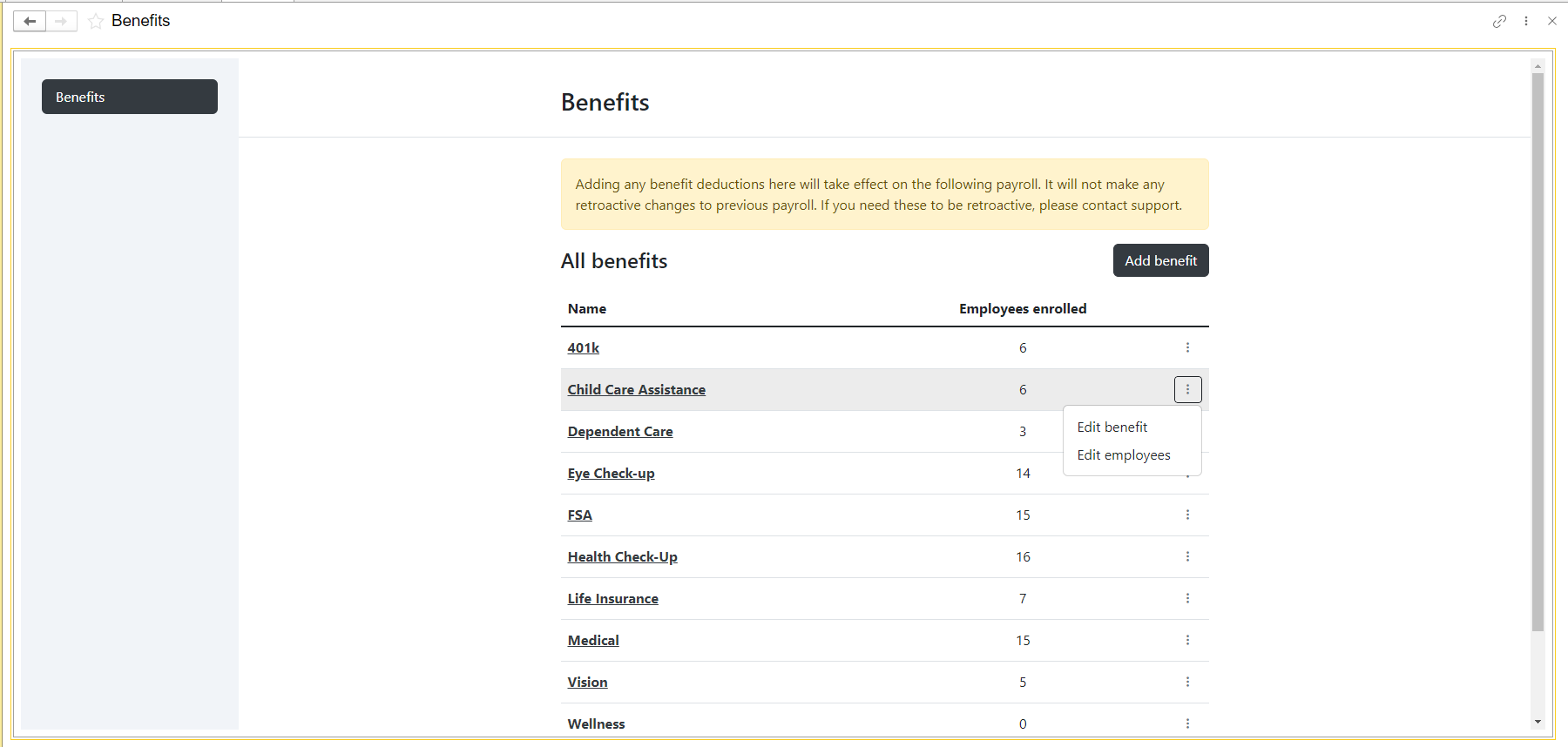
Task: Click the Add benefit button
Action: [x=1160, y=260]
